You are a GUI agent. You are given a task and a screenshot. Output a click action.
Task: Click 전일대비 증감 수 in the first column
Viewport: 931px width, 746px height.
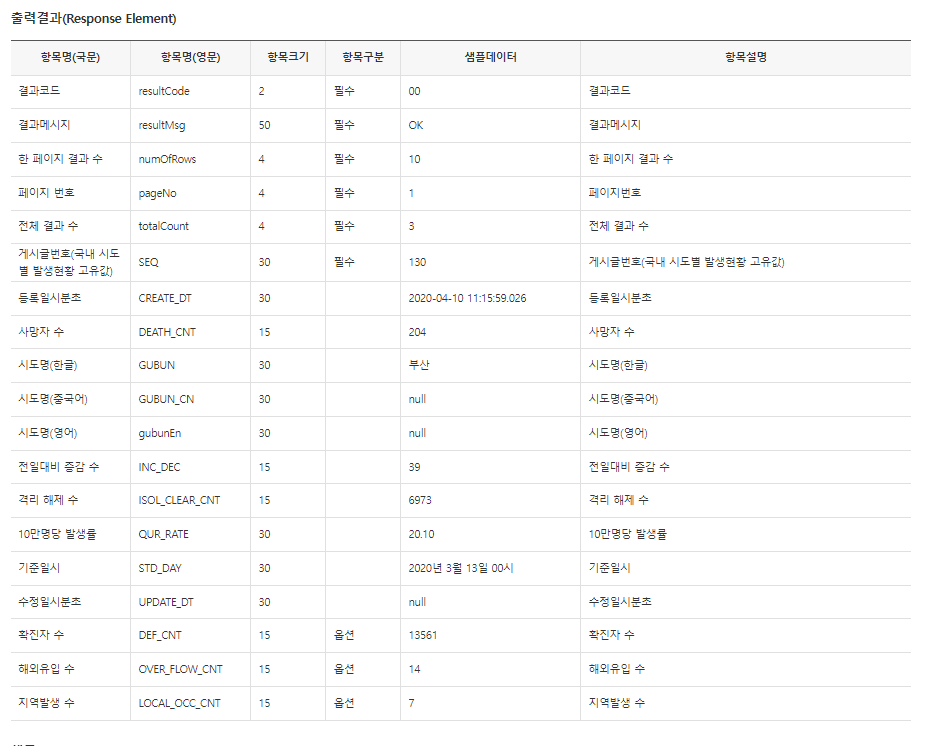click(x=59, y=467)
